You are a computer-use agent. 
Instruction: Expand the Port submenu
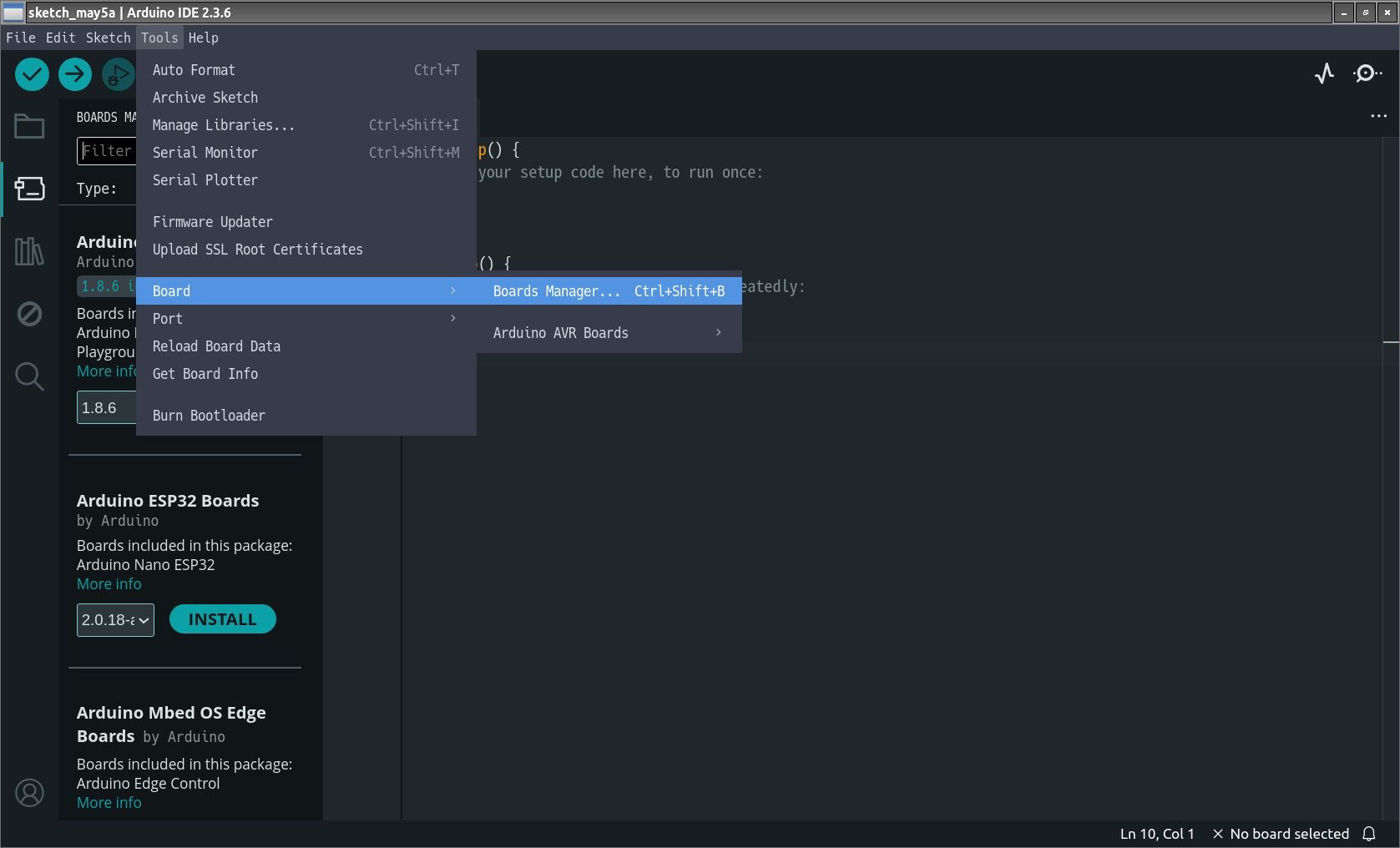point(305,319)
